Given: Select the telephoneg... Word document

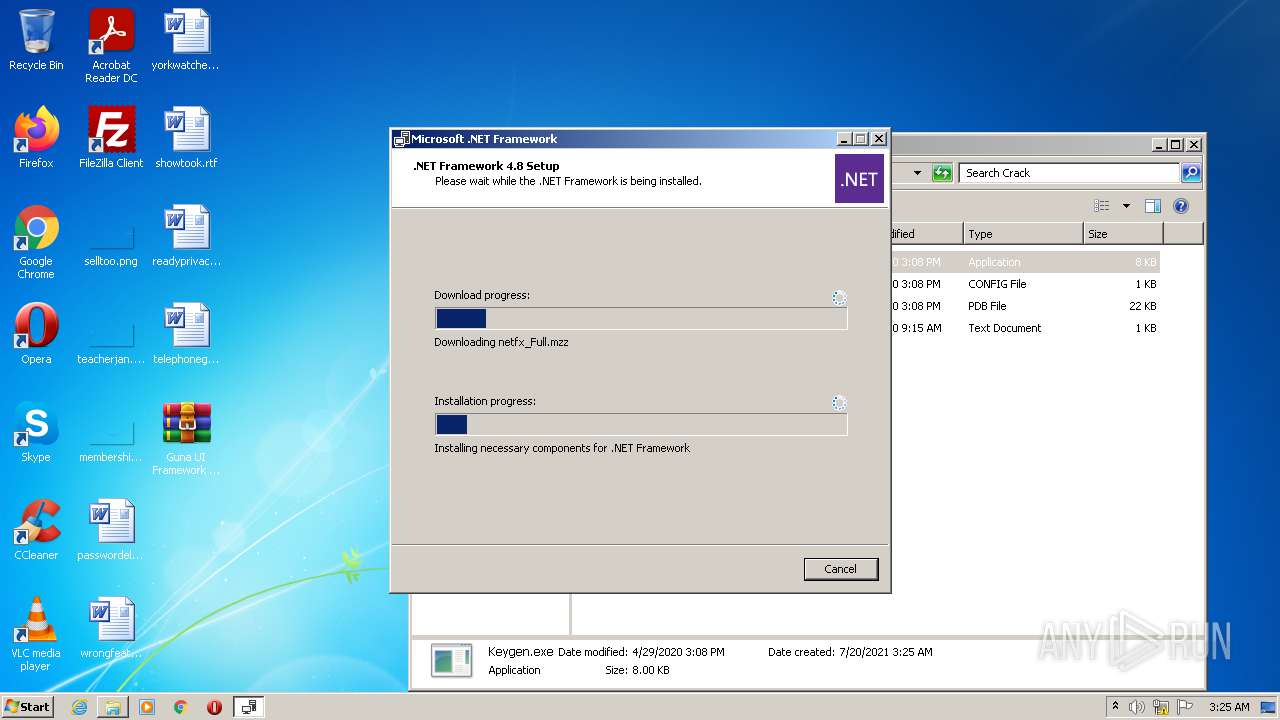Looking at the screenshot, I should (x=186, y=334).
